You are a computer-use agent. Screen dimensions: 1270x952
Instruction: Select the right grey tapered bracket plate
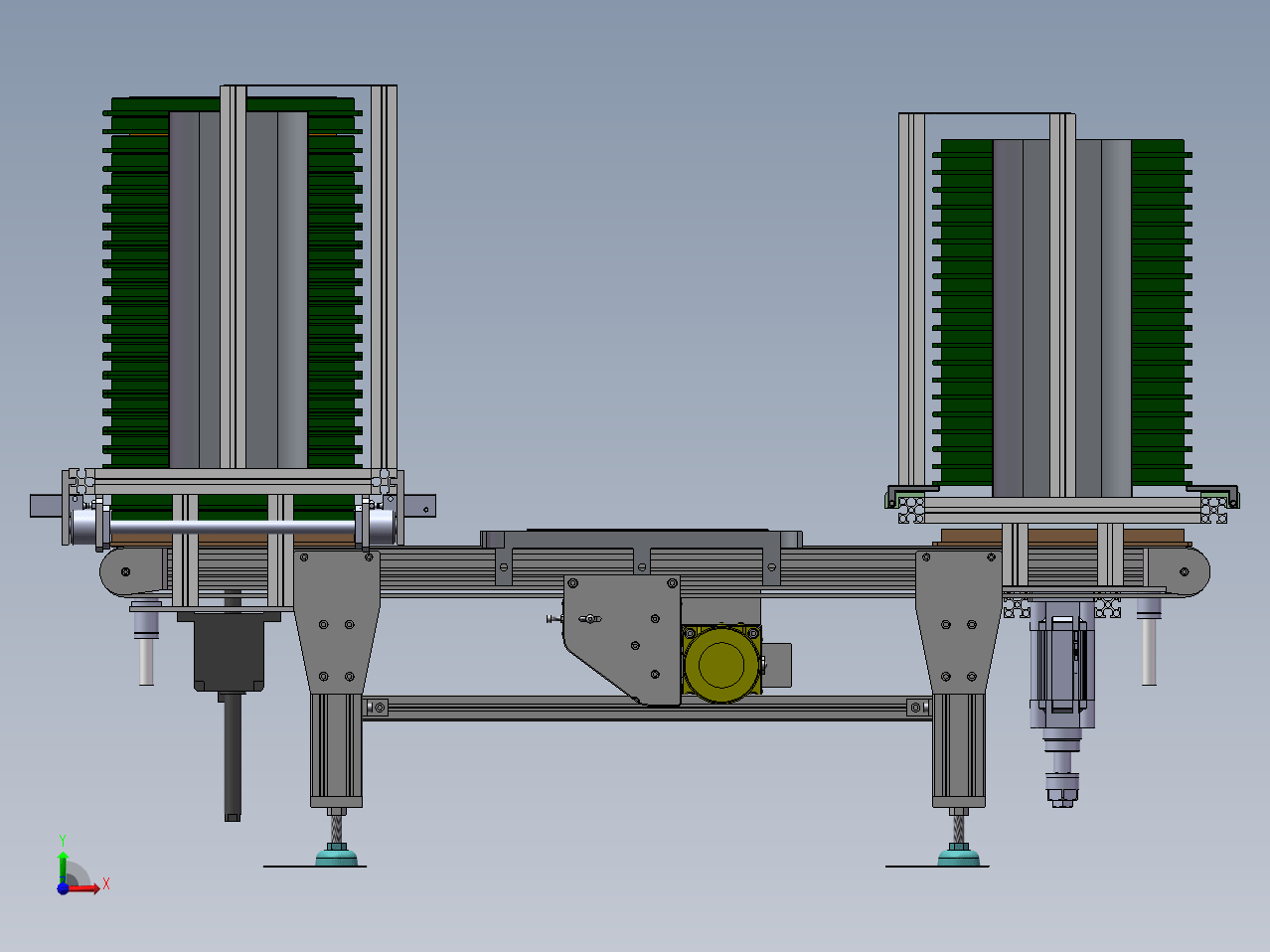click(x=959, y=623)
